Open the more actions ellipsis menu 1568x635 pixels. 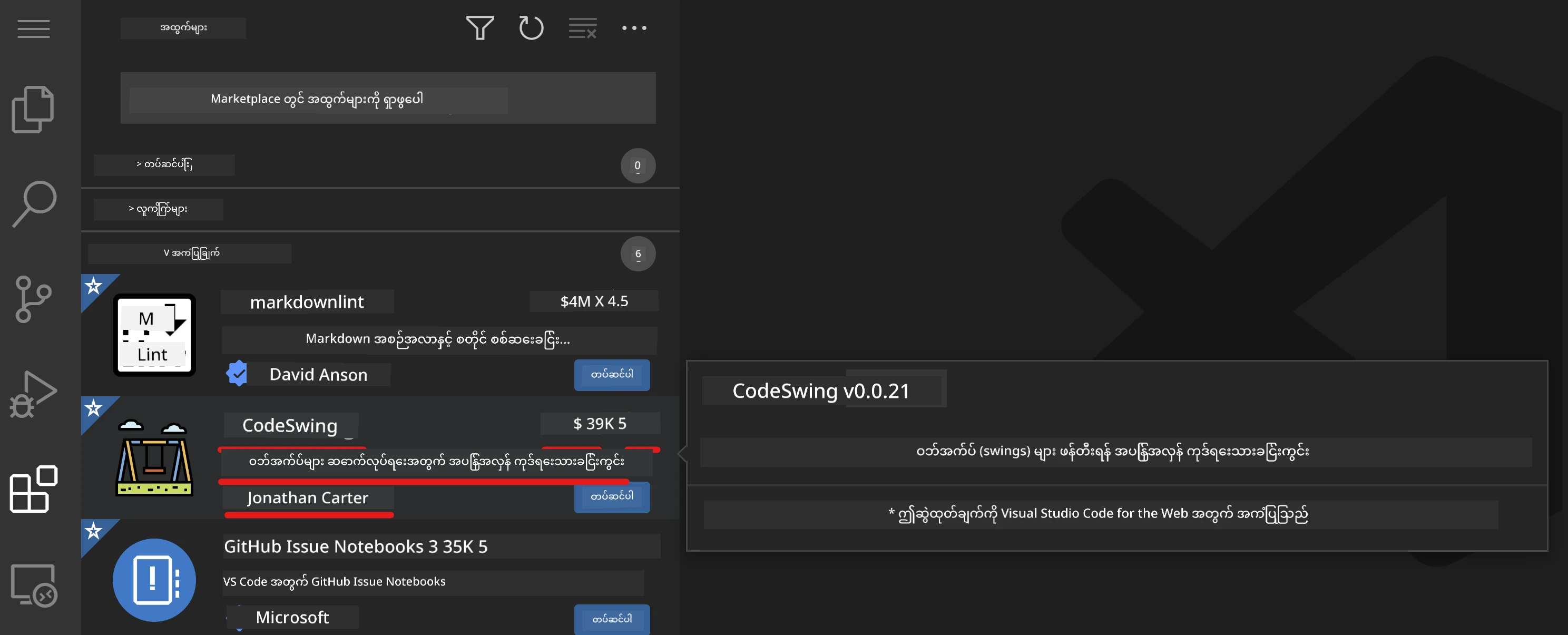pyautogui.click(x=634, y=28)
